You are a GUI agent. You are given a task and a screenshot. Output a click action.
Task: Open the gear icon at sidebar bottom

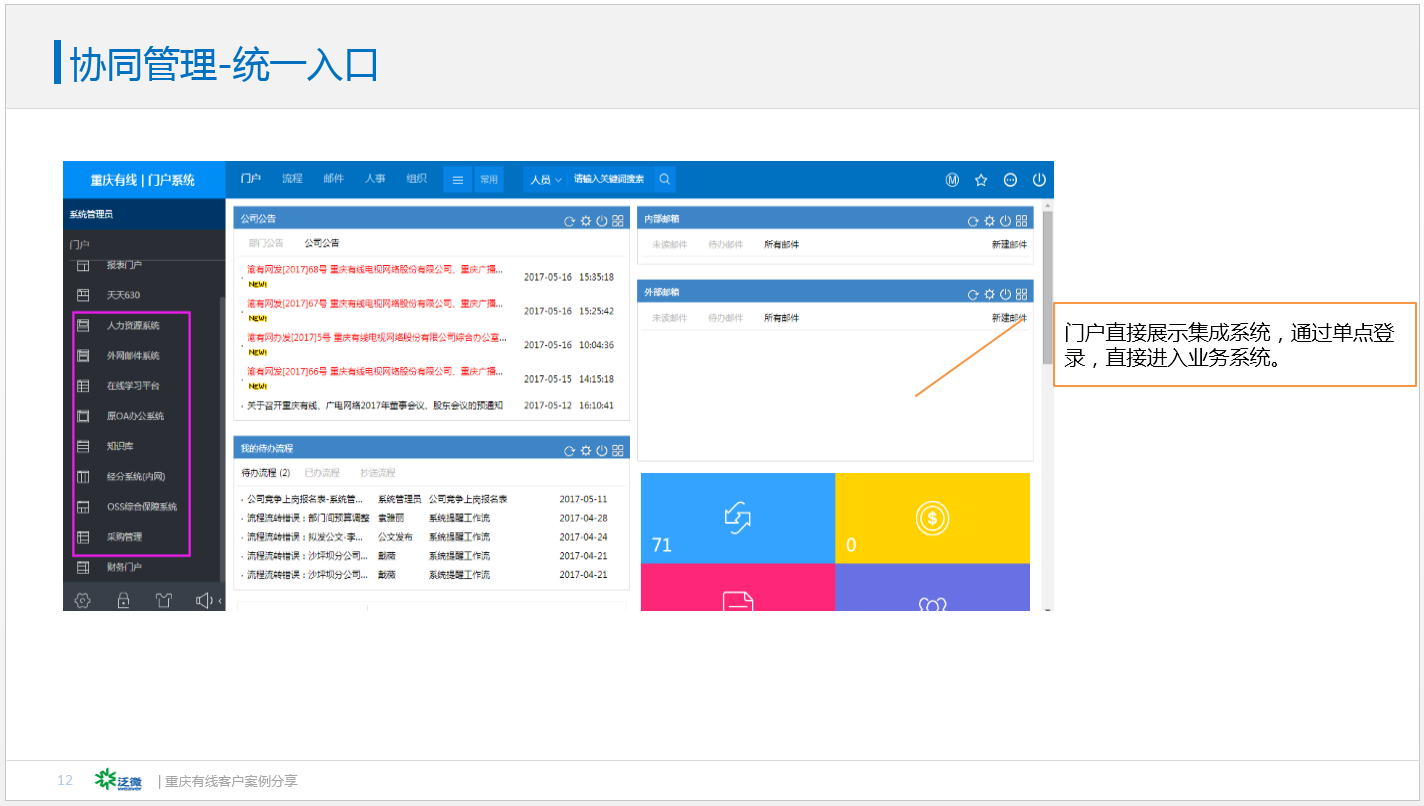pos(83,600)
